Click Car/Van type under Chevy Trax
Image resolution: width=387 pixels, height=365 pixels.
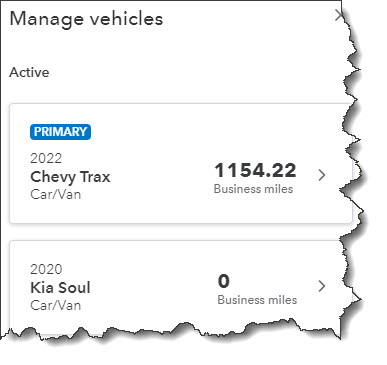pos(56,194)
